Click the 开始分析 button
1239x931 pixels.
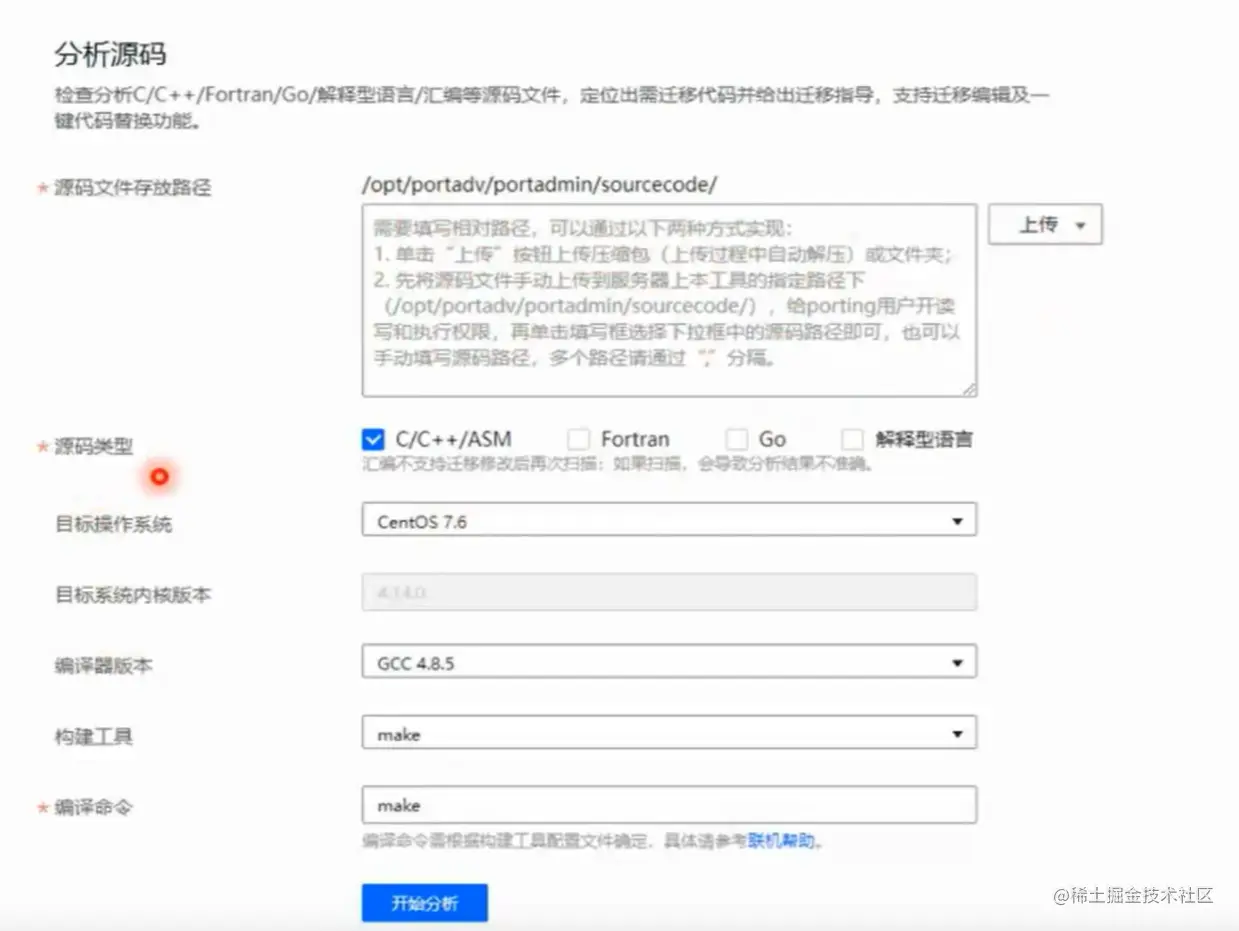(x=424, y=903)
